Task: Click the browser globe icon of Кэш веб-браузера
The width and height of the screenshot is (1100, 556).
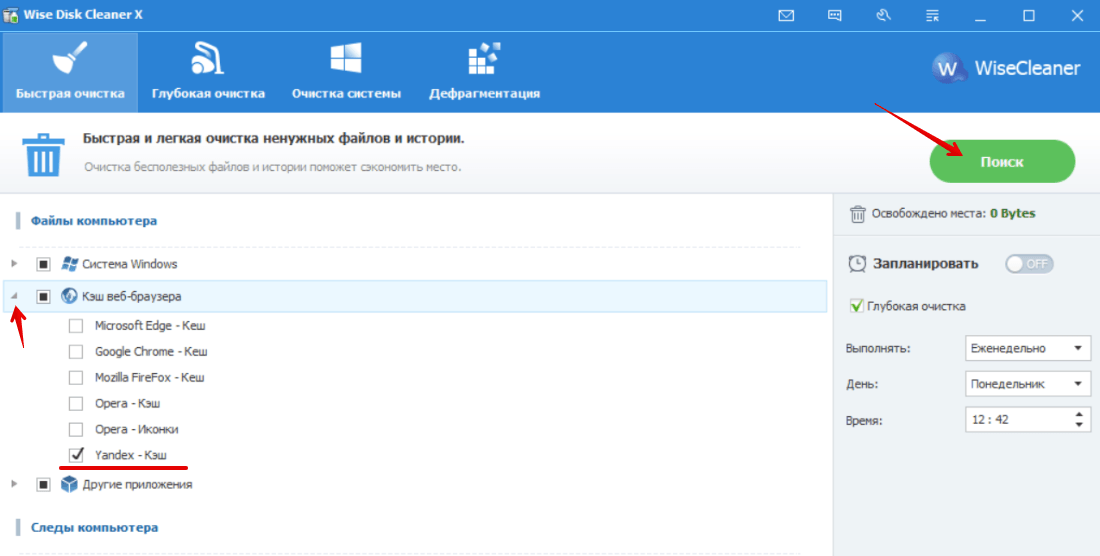Action: [x=69, y=297]
